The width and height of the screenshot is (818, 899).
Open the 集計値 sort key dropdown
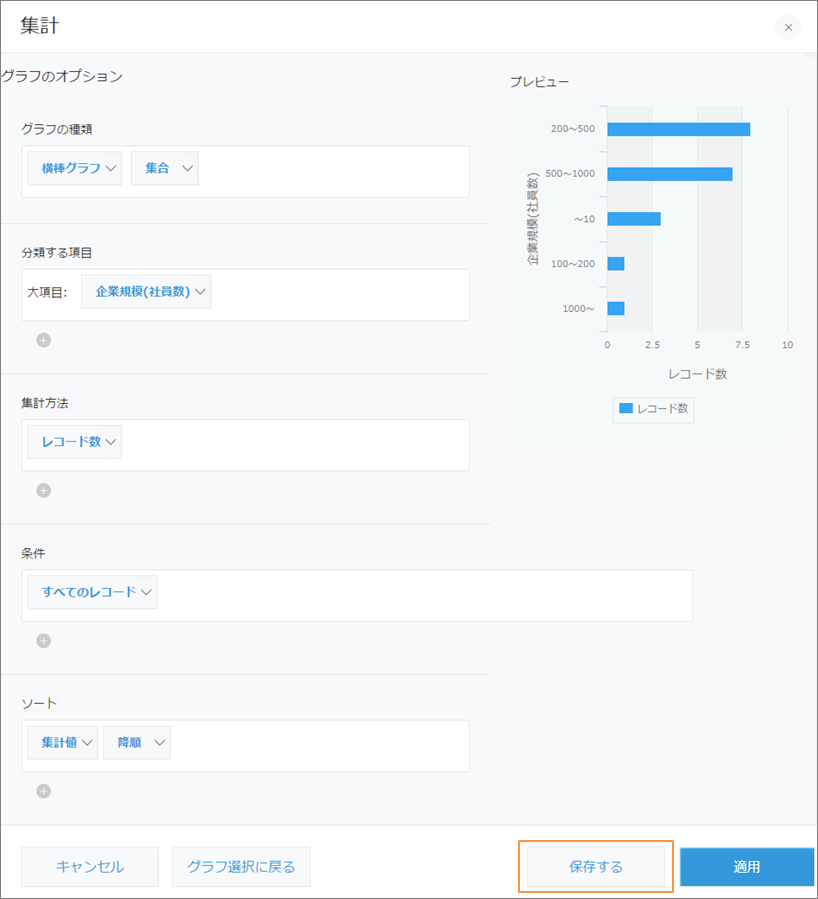62,742
